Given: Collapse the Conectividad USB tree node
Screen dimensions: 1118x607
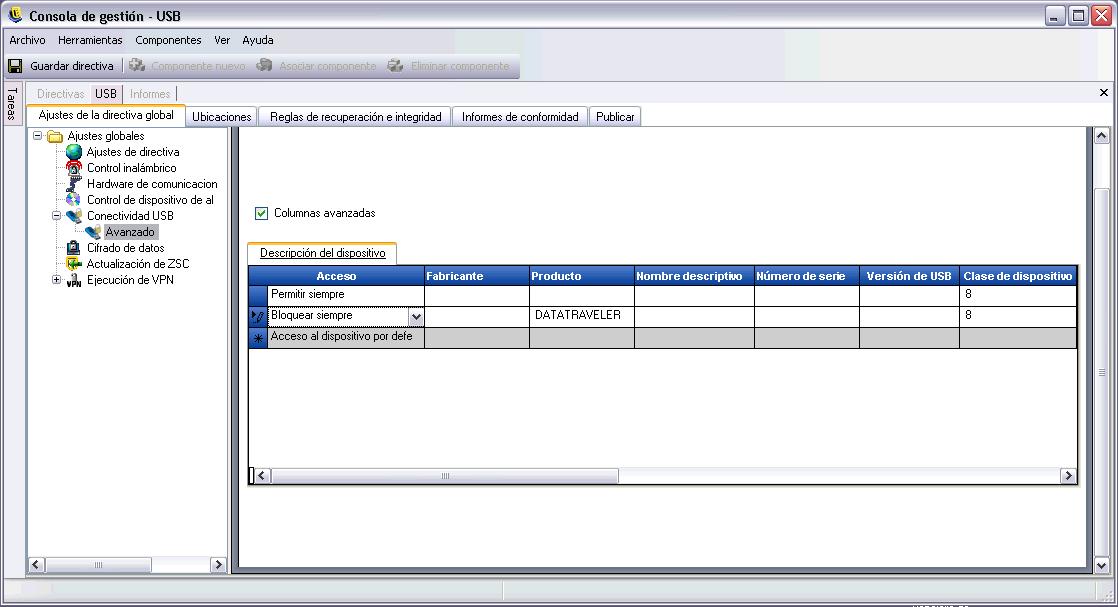Looking at the screenshot, I should point(56,215).
